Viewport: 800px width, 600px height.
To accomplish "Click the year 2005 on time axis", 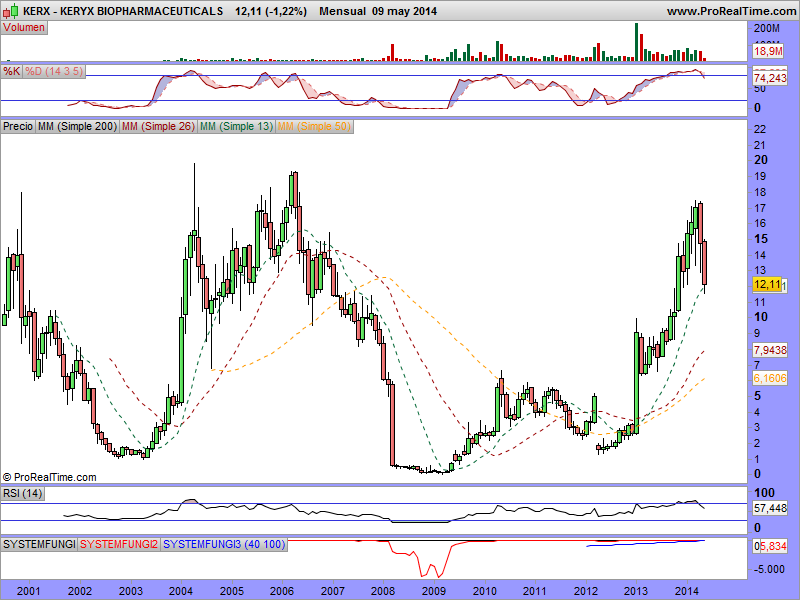I will pos(232,591).
